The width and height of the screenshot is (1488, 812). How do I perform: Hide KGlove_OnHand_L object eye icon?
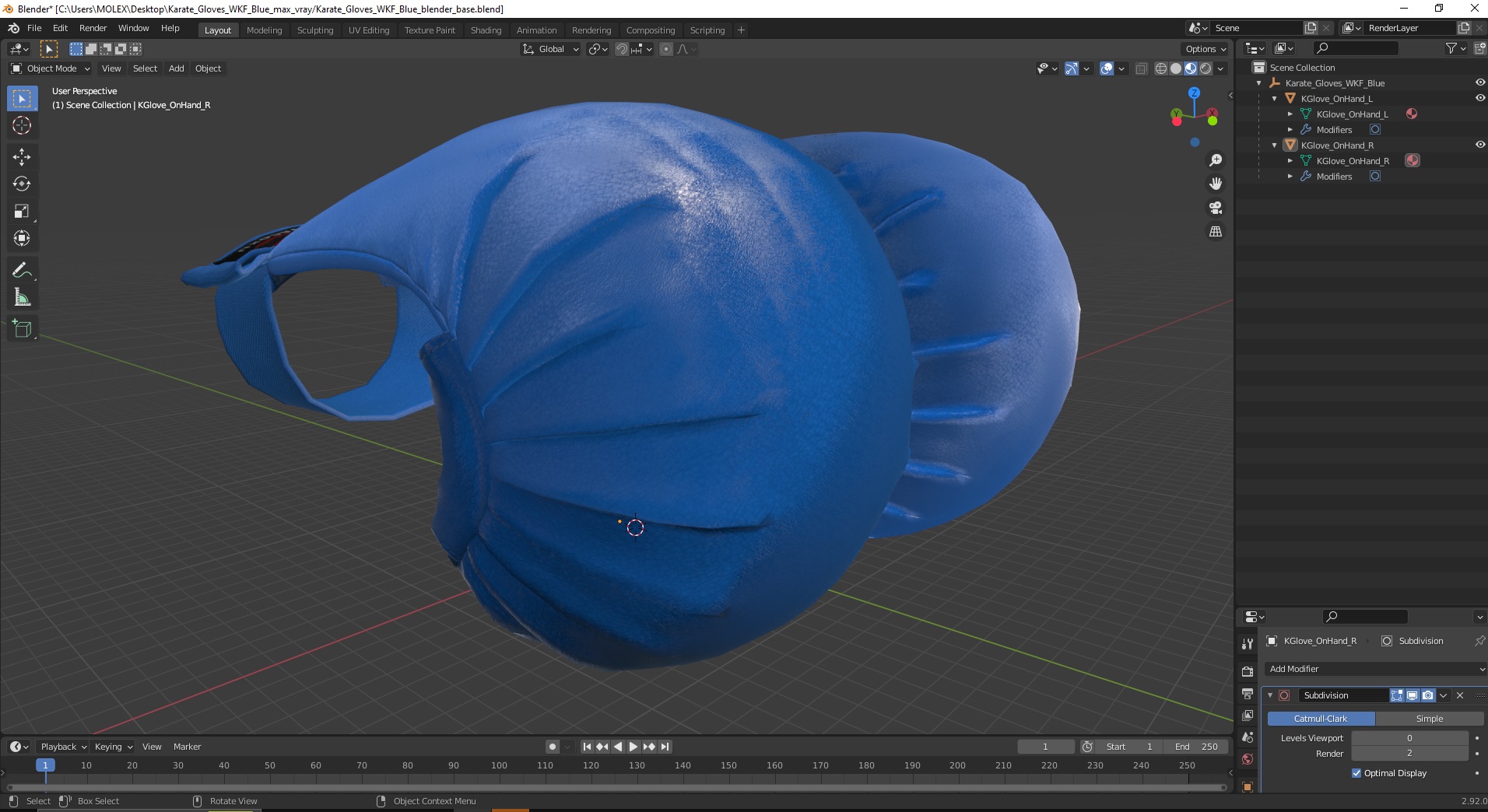(1480, 98)
